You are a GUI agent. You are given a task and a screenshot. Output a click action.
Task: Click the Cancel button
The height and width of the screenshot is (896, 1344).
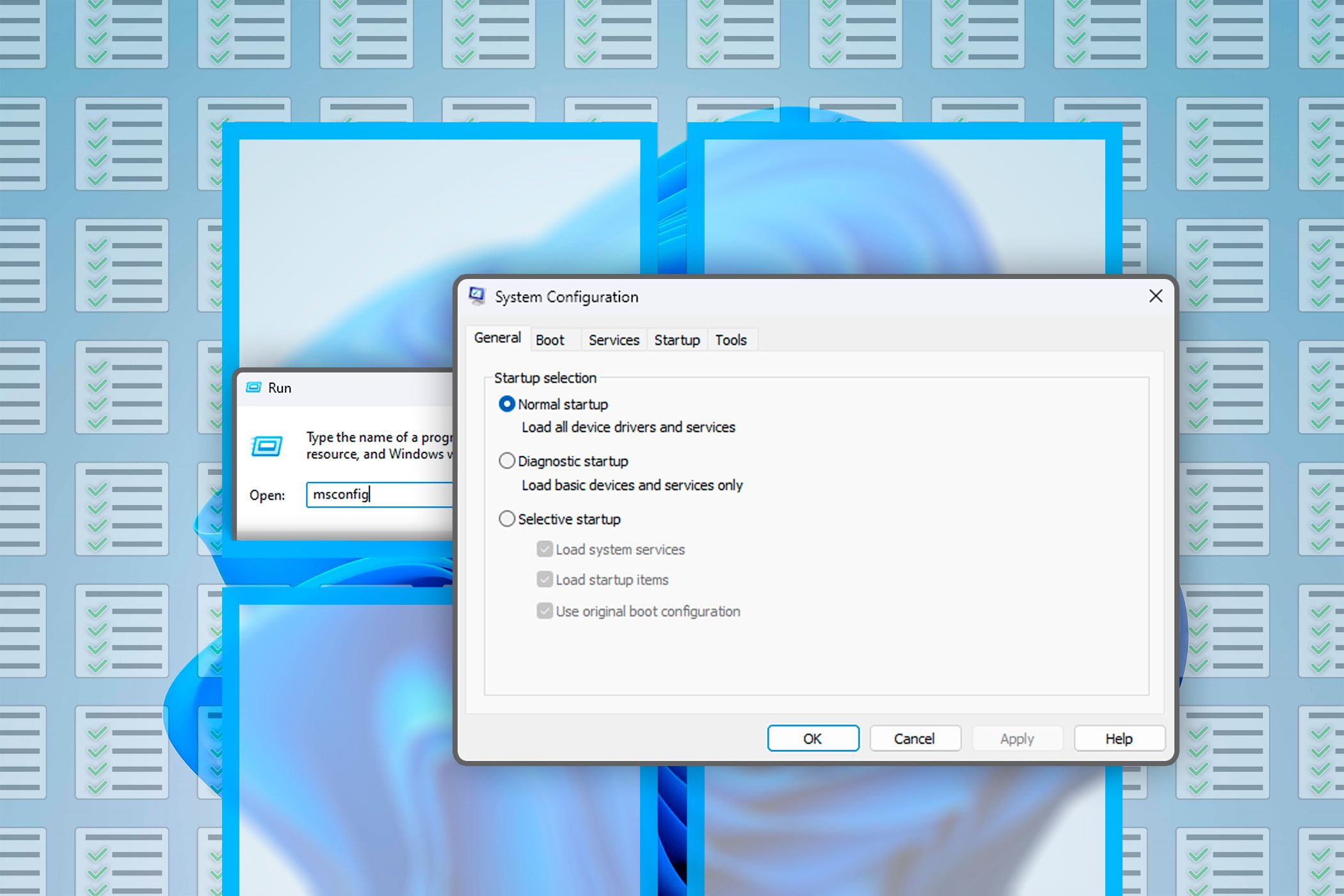coord(915,739)
